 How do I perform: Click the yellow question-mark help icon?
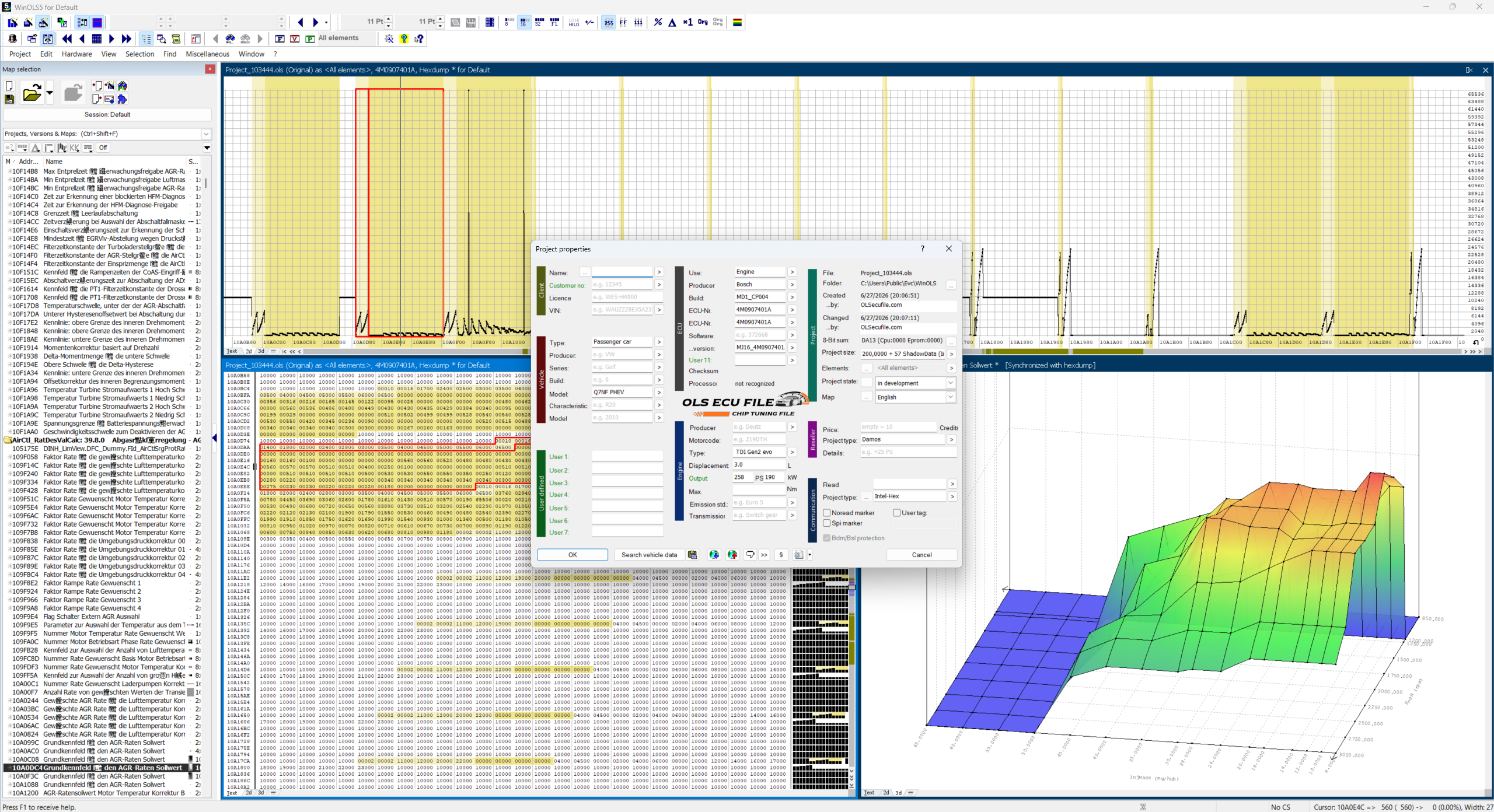[404, 39]
